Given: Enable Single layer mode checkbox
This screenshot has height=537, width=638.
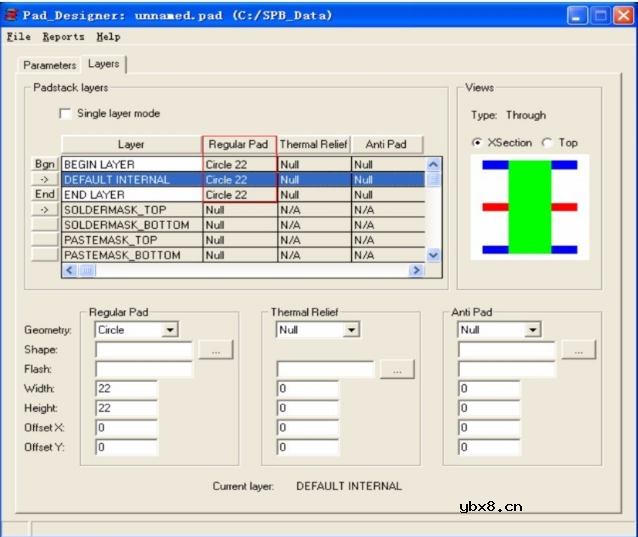Looking at the screenshot, I should pos(66,114).
